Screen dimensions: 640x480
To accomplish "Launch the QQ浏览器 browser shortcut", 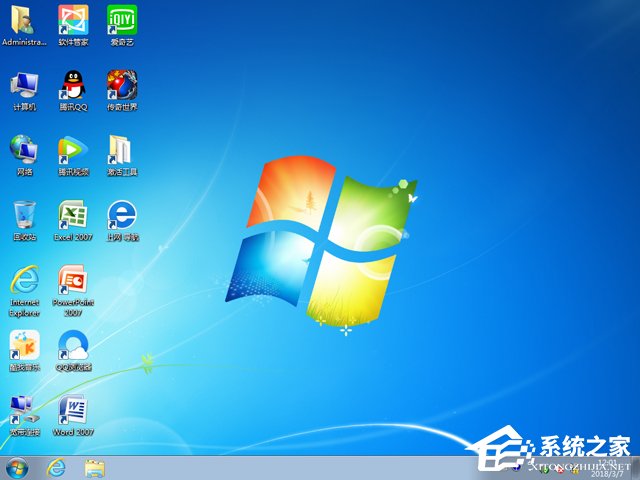I will point(73,346).
